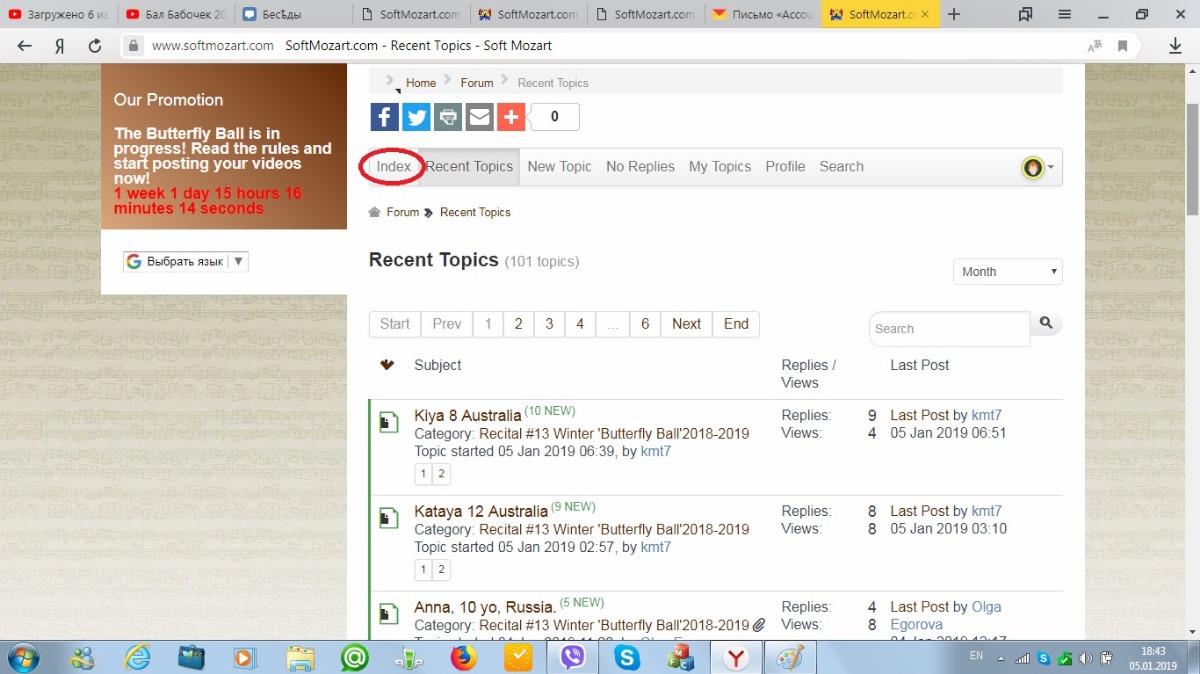Viewport: 1200px width, 674px height.
Task: Click the page translate icon in address bar
Action: [x=1095, y=46]
